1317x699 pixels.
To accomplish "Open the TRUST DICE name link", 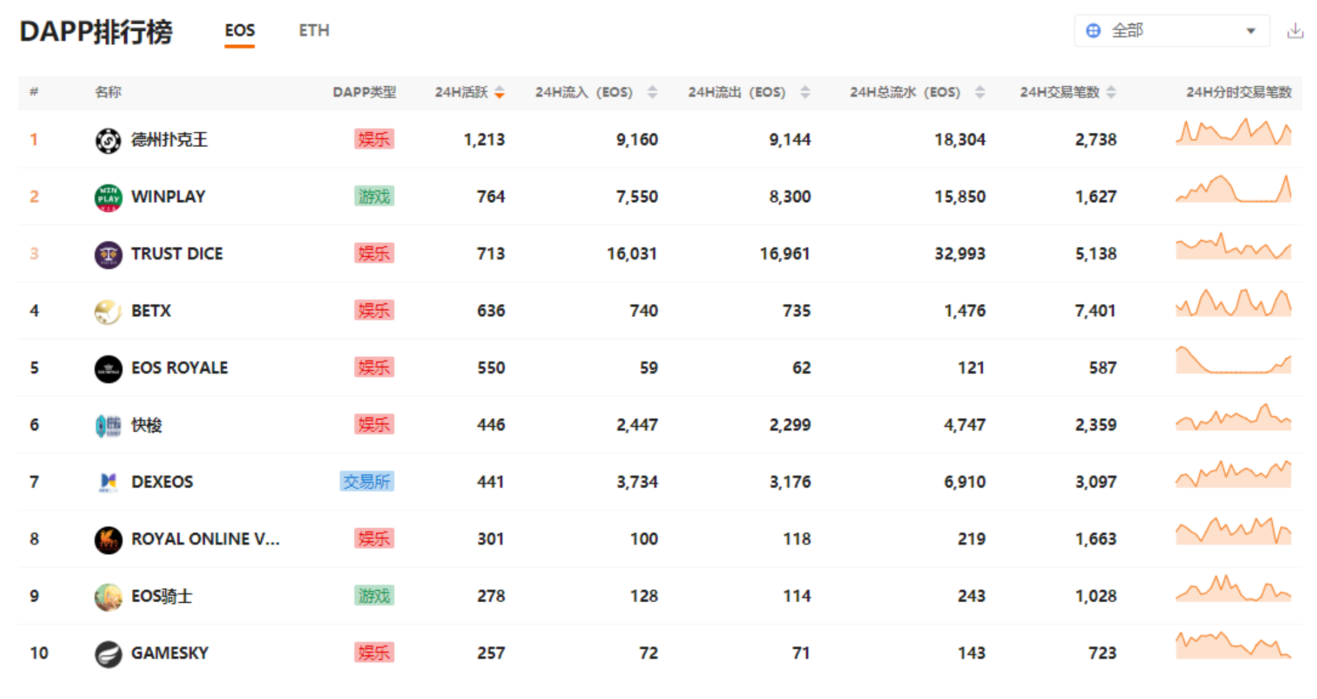I will click(x=177, y=254).
